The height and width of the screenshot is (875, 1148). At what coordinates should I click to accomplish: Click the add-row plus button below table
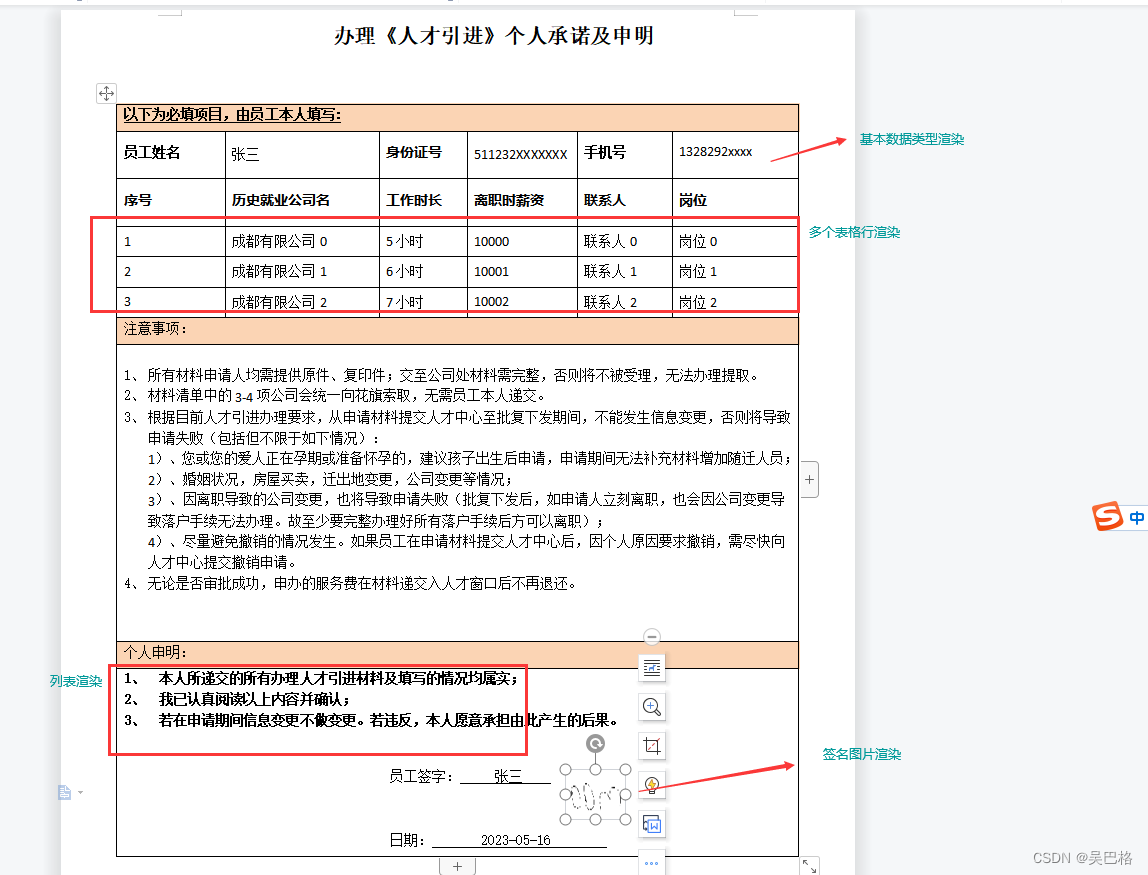click(x=457, y=866)
